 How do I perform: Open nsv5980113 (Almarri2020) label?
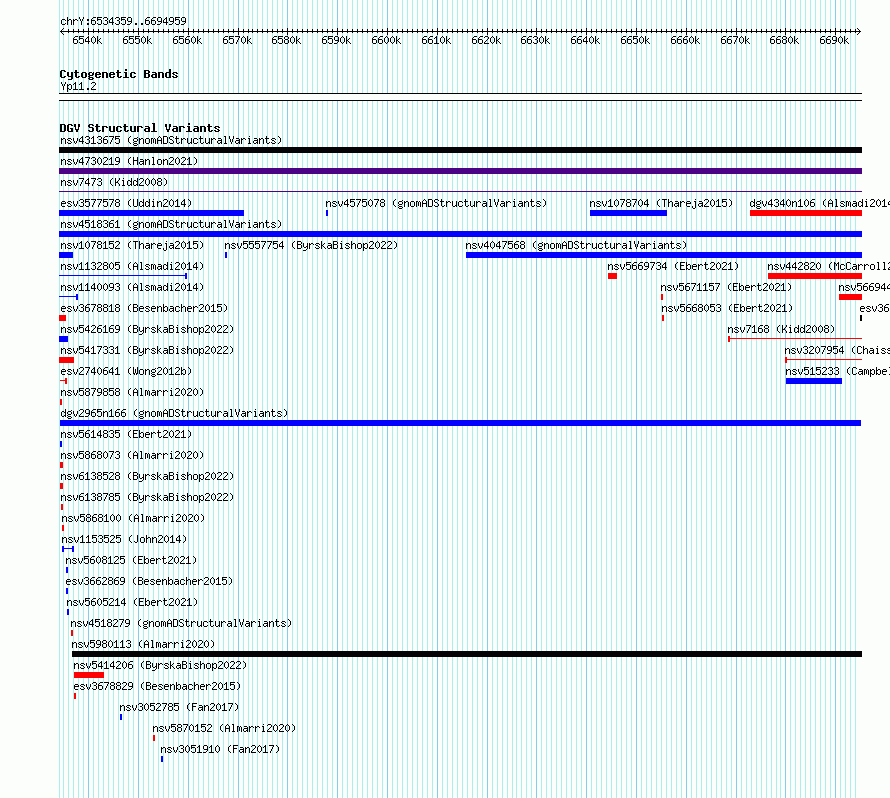coord(144,644)
